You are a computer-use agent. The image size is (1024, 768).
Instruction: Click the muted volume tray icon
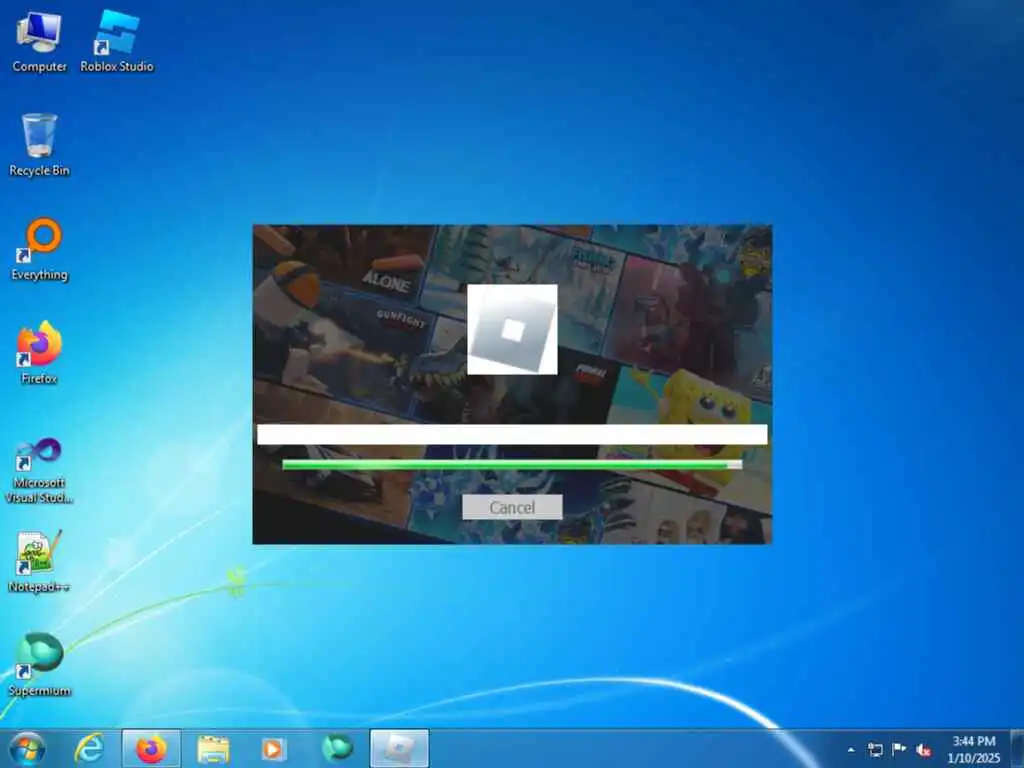tap(923, 750)
